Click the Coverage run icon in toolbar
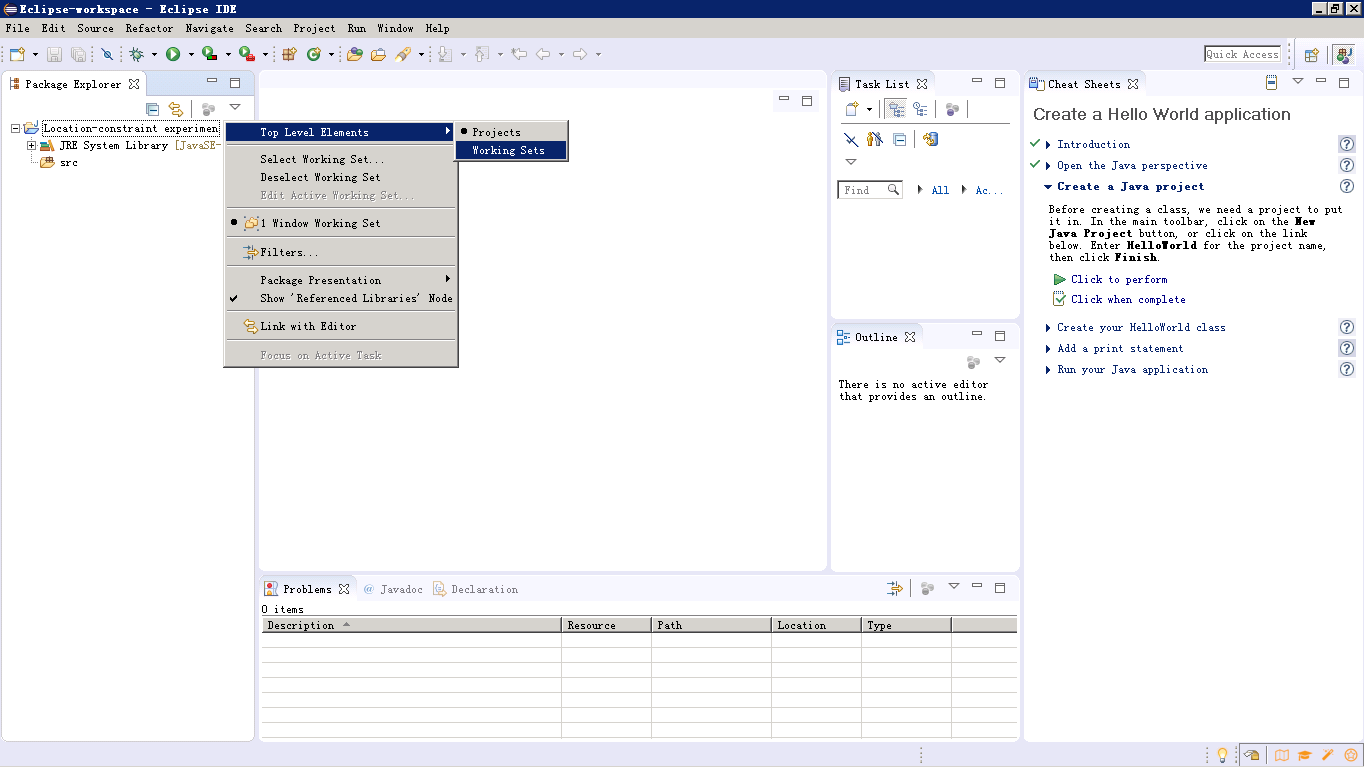 (x=209, y=54)
